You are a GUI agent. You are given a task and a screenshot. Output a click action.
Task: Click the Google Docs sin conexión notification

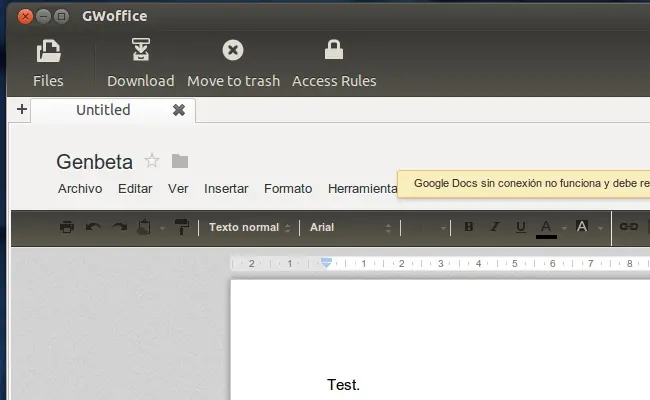[524, 184]
